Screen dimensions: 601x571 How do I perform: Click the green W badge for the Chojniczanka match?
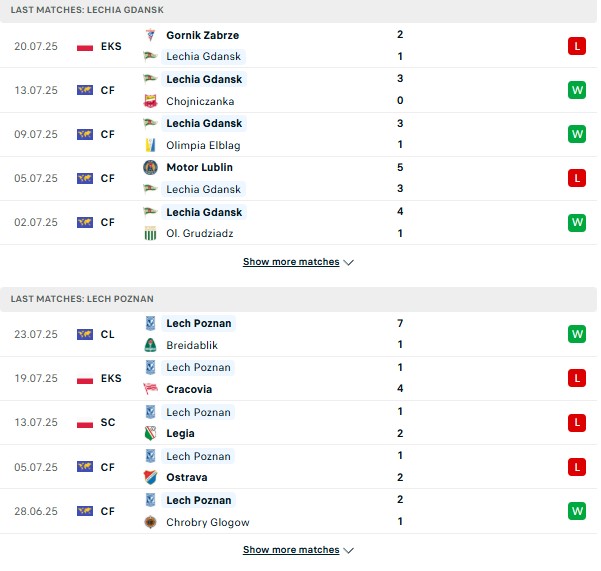[577, 90]
